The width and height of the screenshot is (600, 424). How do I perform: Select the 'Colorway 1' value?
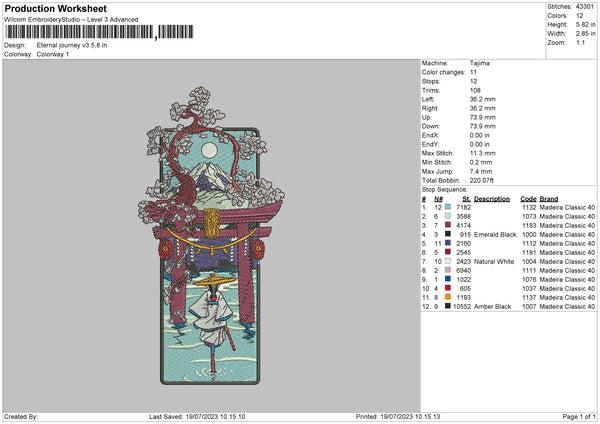pos(53,54)
